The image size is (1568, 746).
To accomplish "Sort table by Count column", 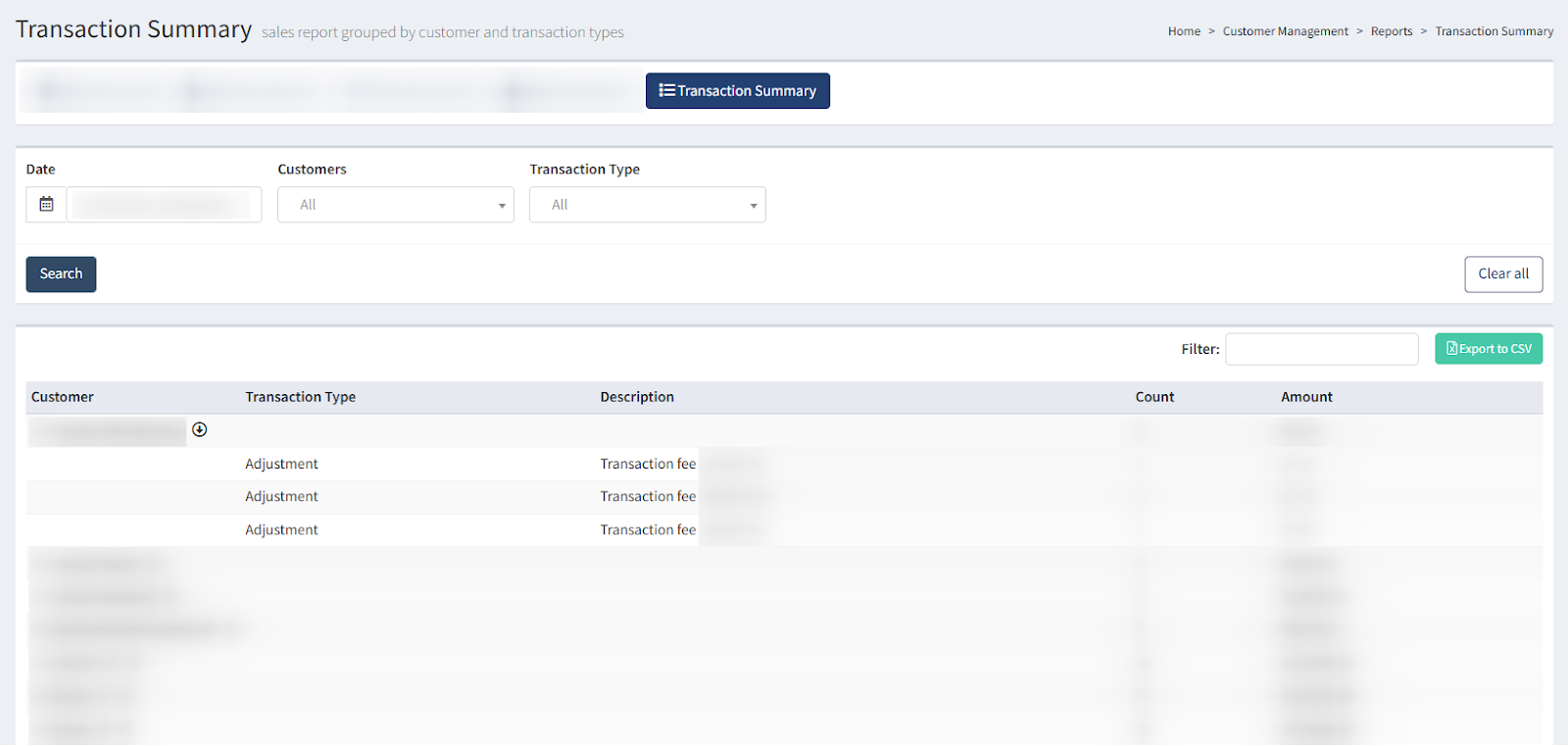I will point(1154,397).
